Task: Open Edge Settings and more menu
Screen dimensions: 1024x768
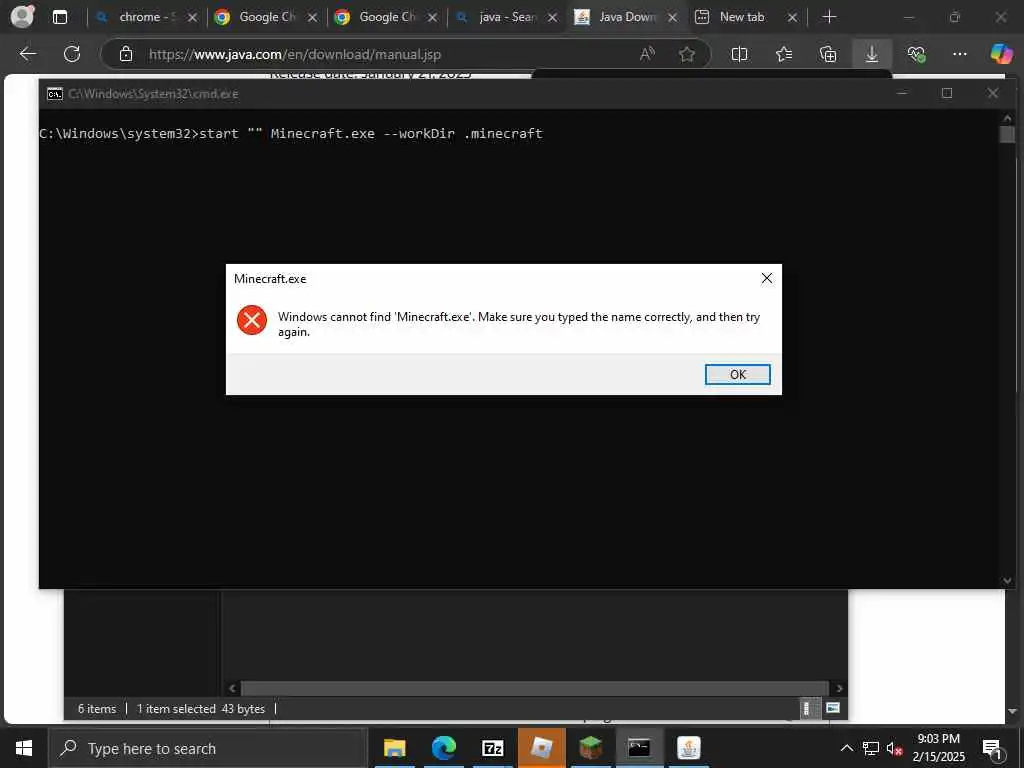Action: pos(959,54)
